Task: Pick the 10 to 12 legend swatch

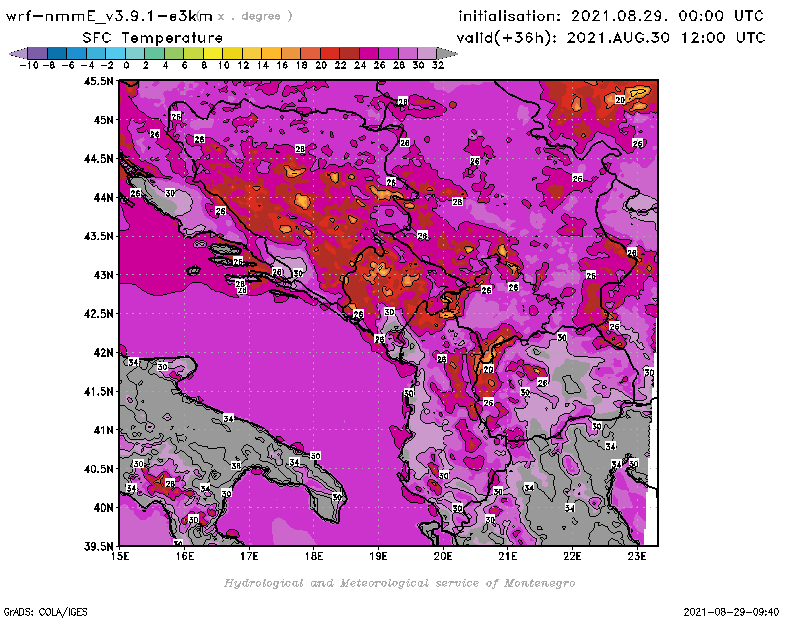Action: coord(232,54)
